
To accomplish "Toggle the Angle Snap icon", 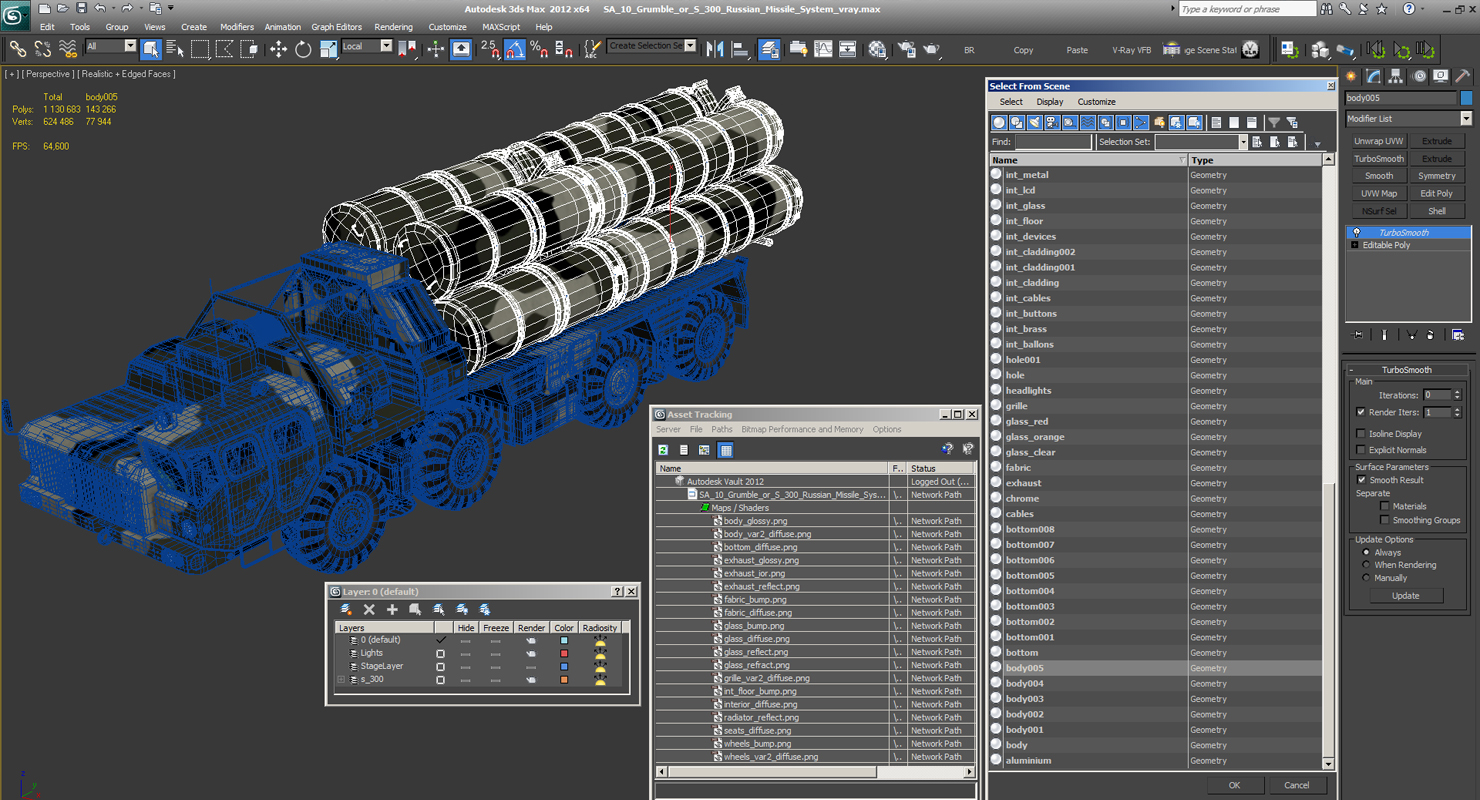I will [514, 48].
